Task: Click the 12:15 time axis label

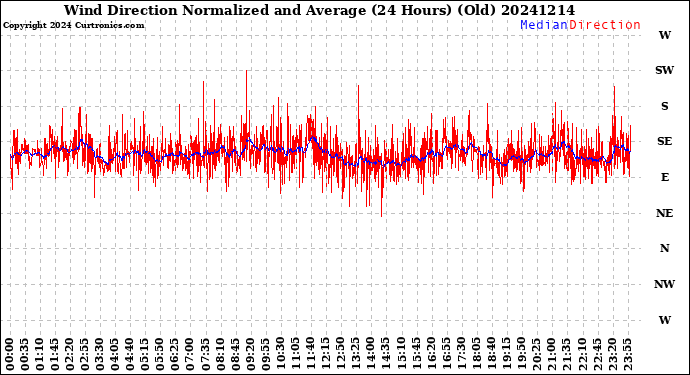Action: tap(325, 354)
